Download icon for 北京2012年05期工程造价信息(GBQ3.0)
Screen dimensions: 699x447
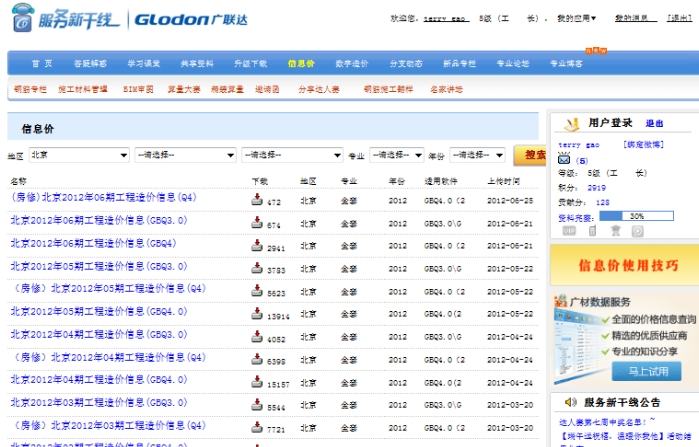(x=257, y=268)
